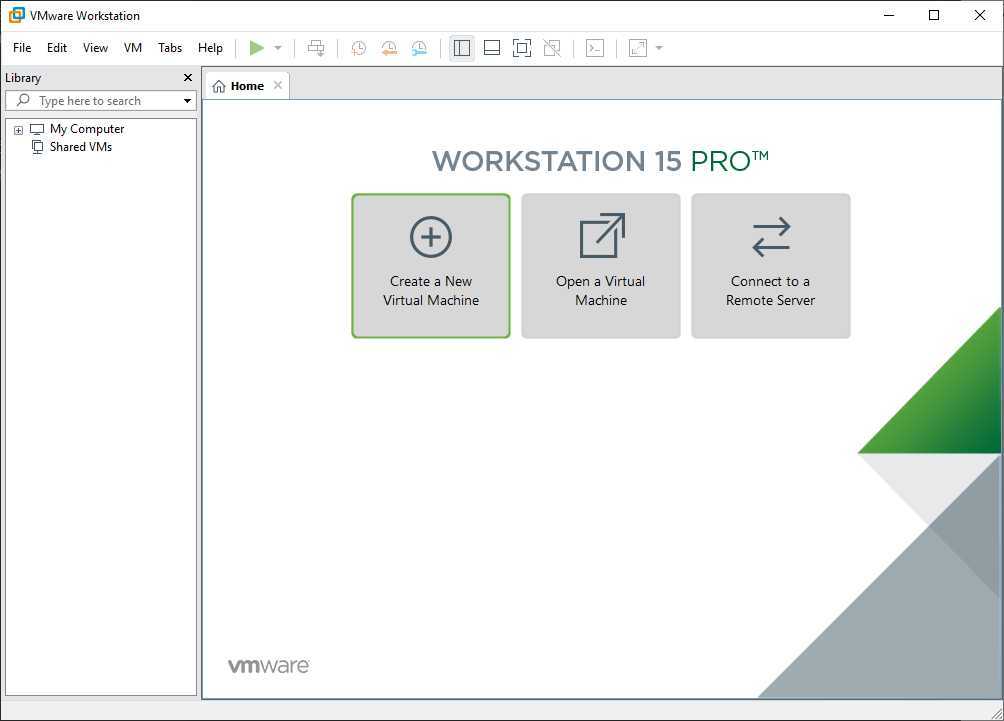Click Open a Virtual Machine tile
This screenshot has width=1004, height=721.
point(601,266)
